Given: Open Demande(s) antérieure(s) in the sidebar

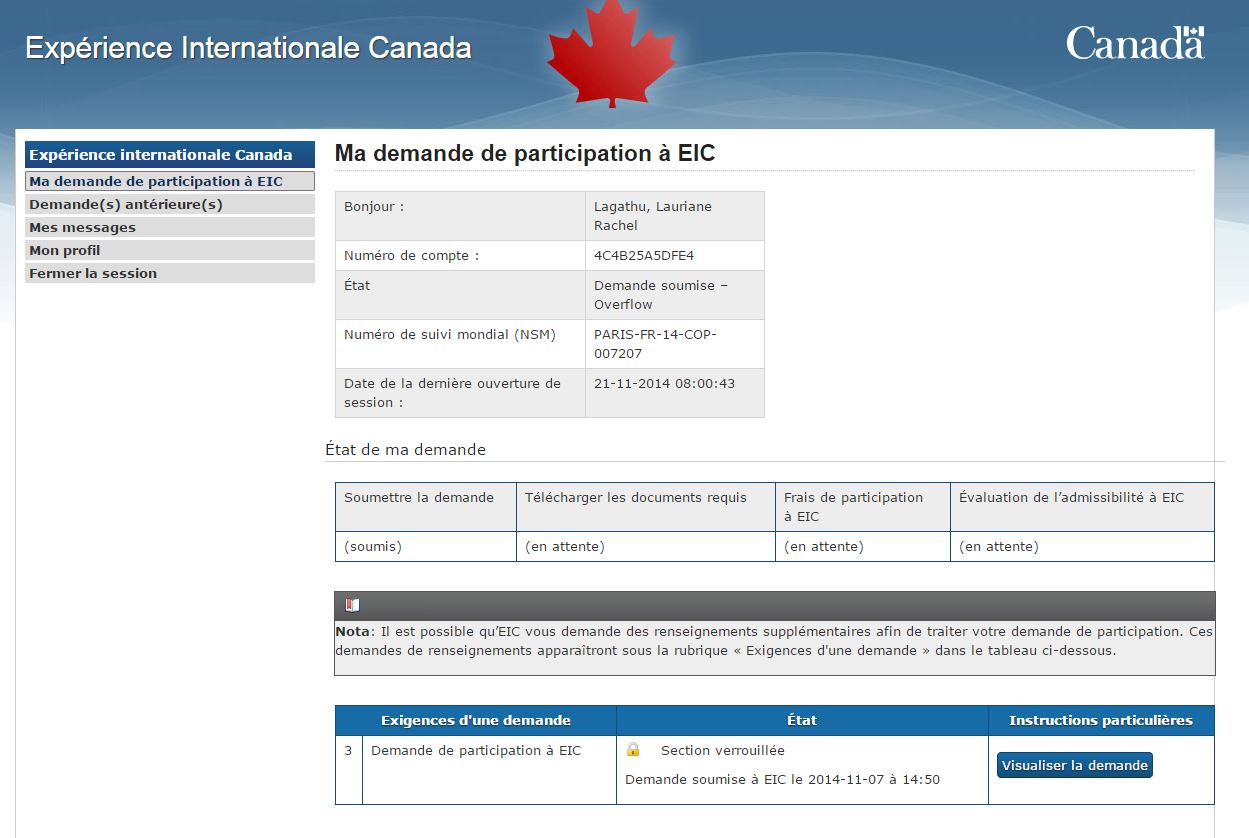Looking at the screenshot, I should coord(170,204).
